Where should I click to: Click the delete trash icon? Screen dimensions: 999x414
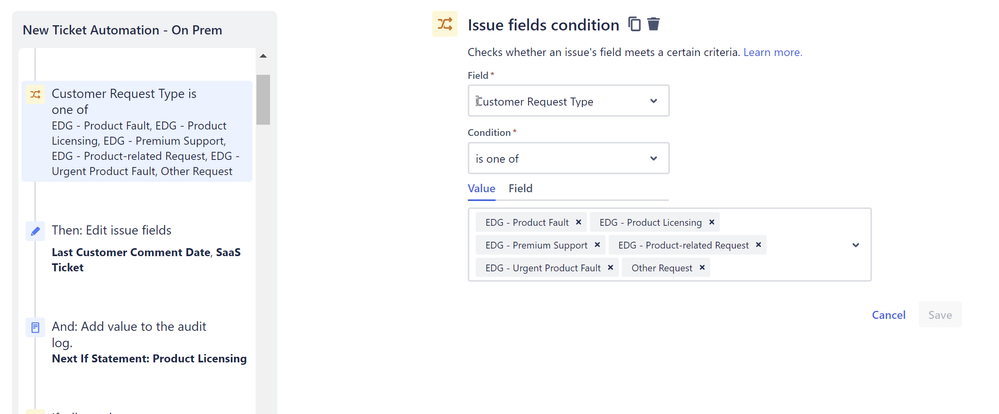click(x=654, y=24)
